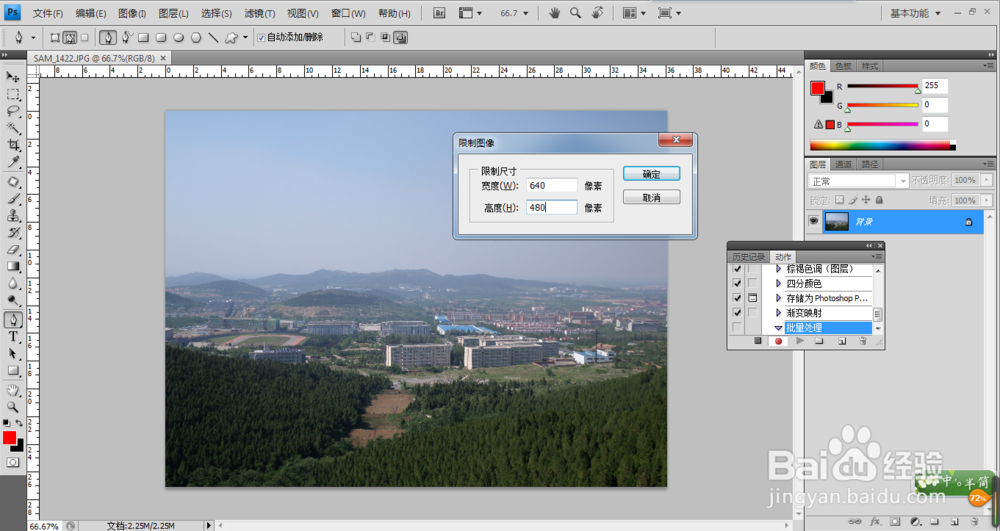Viewport: 1000px width, 531px height.
Task: Close the SAM_1422.JPG document tab
Action: point(163,58)
